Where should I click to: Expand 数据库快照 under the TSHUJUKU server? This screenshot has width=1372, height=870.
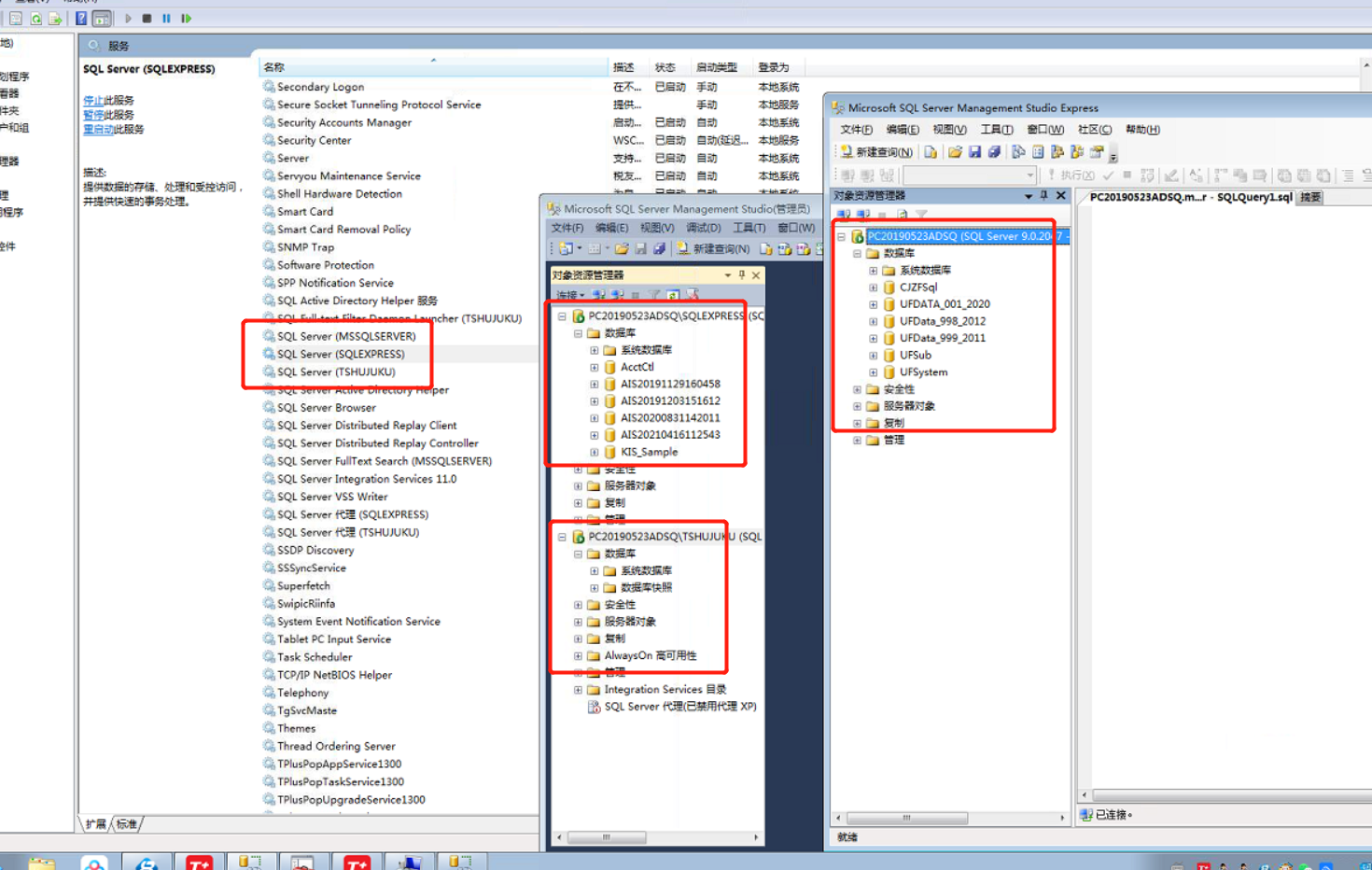click(x=595, y=588)
